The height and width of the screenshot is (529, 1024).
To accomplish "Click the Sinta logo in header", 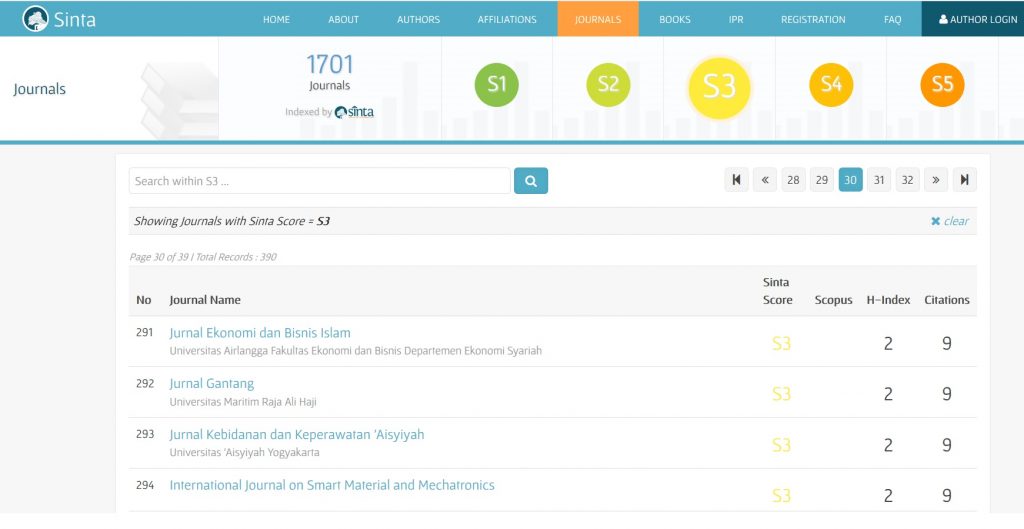I will pyautogui.click(x=59, y=19).
